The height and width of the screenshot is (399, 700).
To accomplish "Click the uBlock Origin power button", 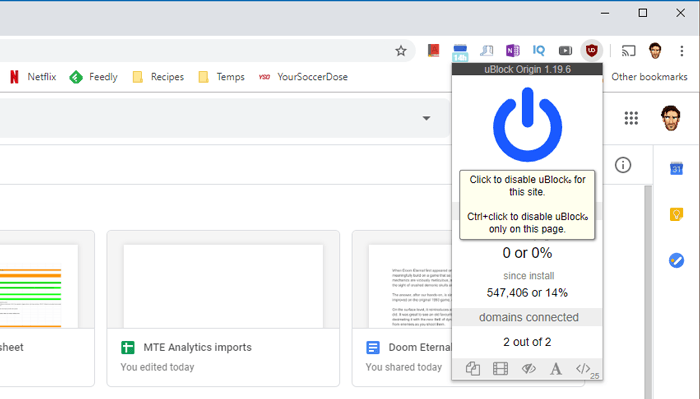I will click(x=527, y=125).
